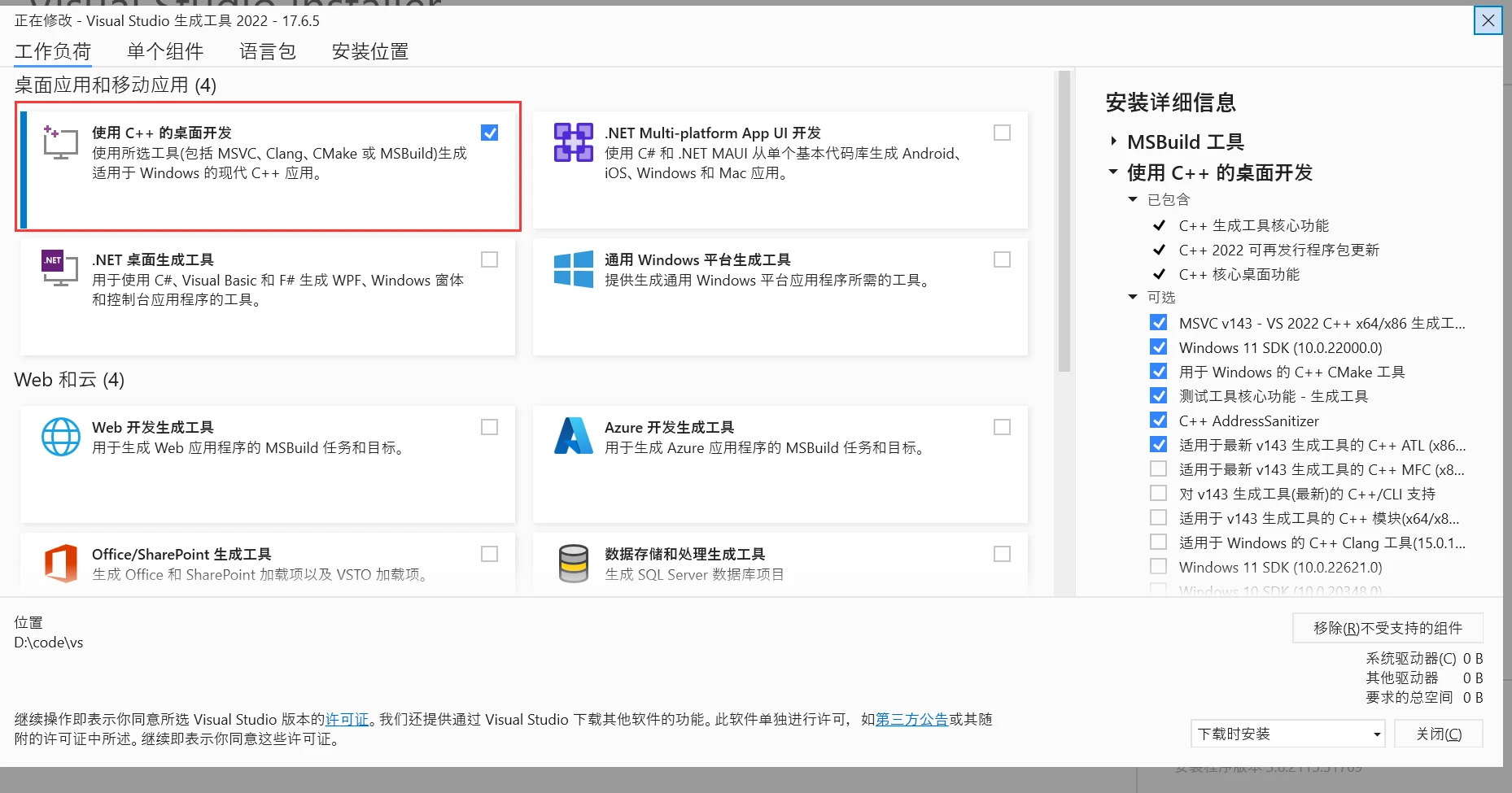Open the 下载时安装 install mode dropdown
Screen dimensions: 1512x793
(x=1287, y=734)
